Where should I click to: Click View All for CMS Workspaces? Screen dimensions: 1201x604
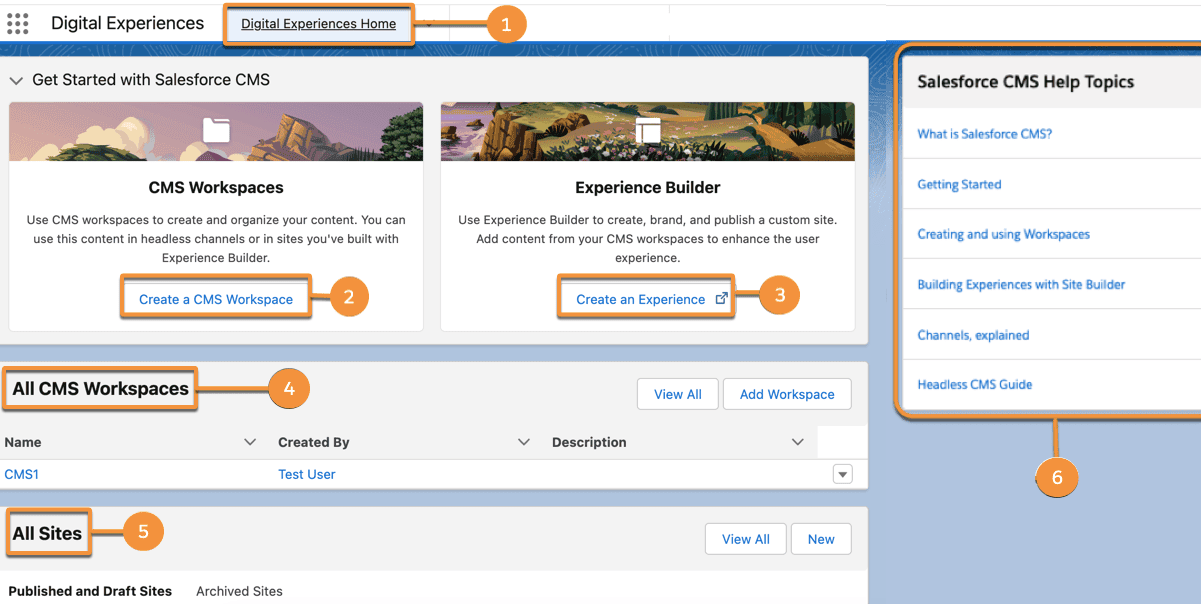tap(677, 394)
